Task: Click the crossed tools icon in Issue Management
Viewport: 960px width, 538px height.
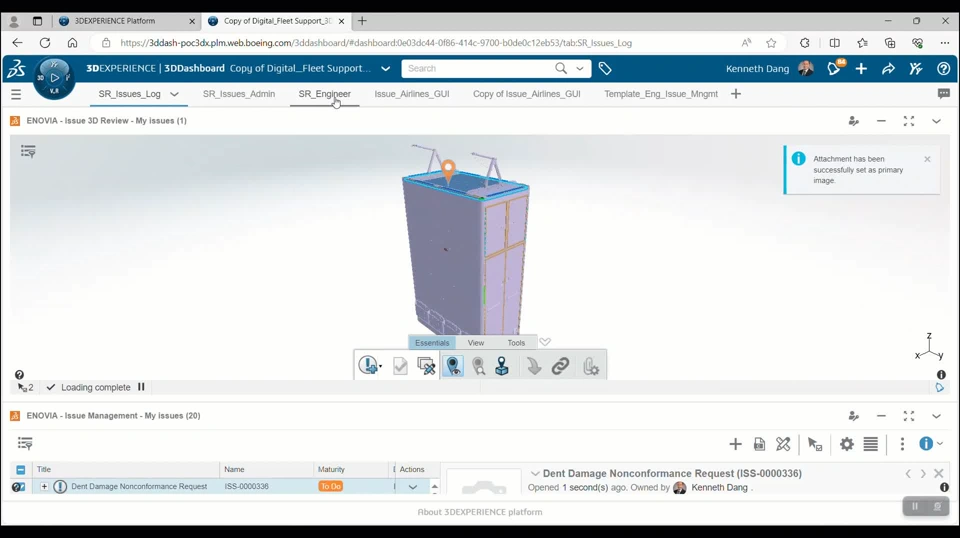Action: [783, 444]
